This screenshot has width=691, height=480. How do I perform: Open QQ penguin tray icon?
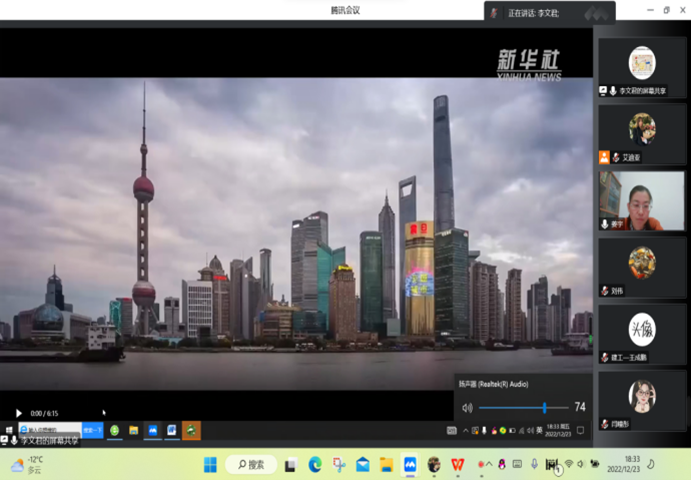(502, 464)
